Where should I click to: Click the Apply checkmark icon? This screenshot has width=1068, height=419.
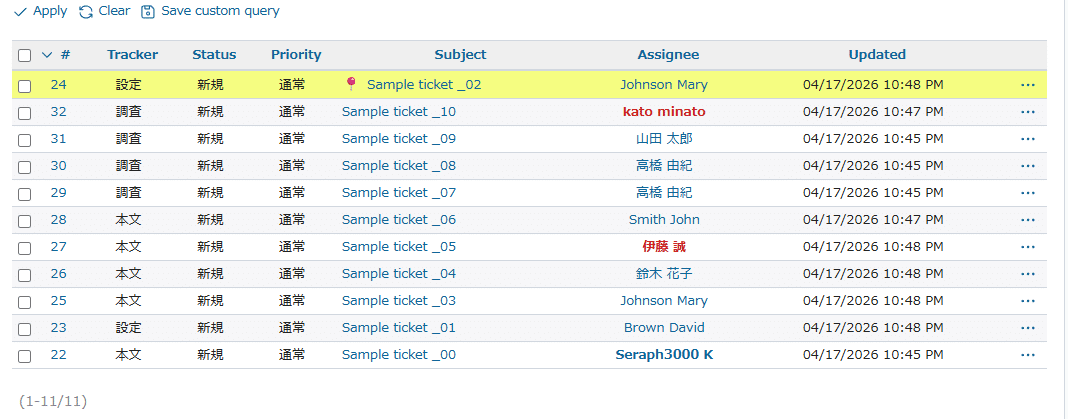20,11
